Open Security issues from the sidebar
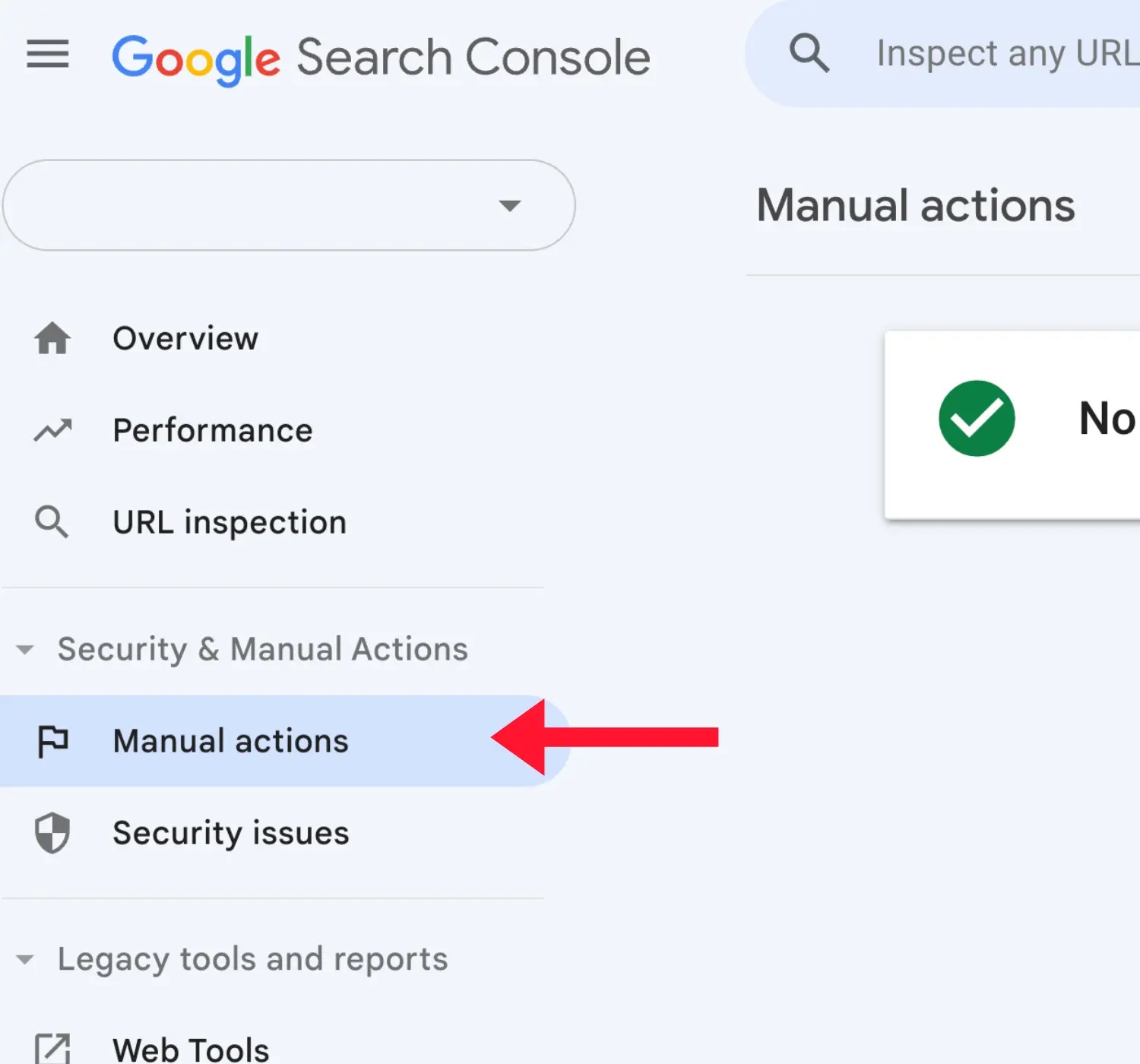This screenshot has height=1064, width=1140. coord(230,833)
